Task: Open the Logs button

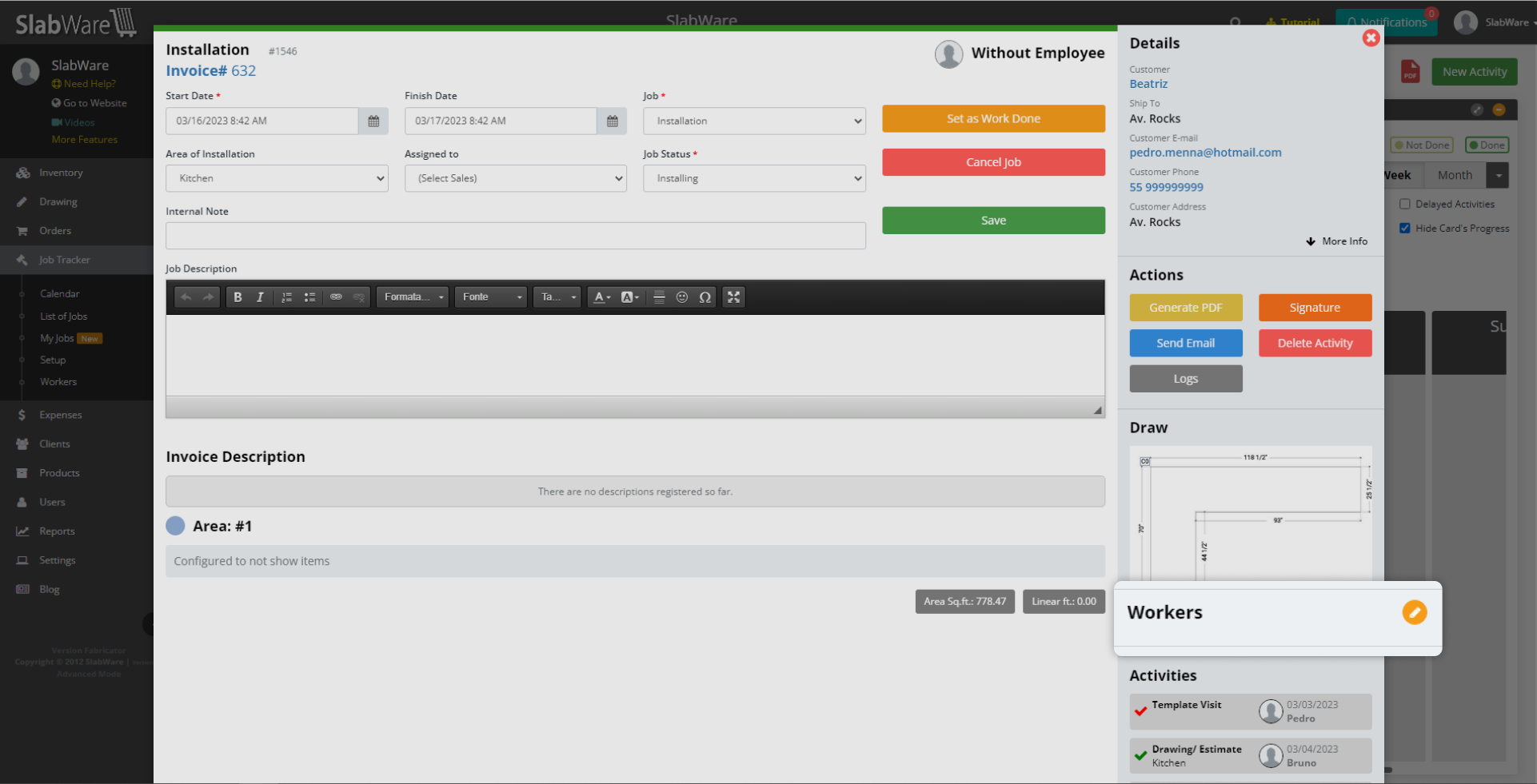Action: 1186,379
